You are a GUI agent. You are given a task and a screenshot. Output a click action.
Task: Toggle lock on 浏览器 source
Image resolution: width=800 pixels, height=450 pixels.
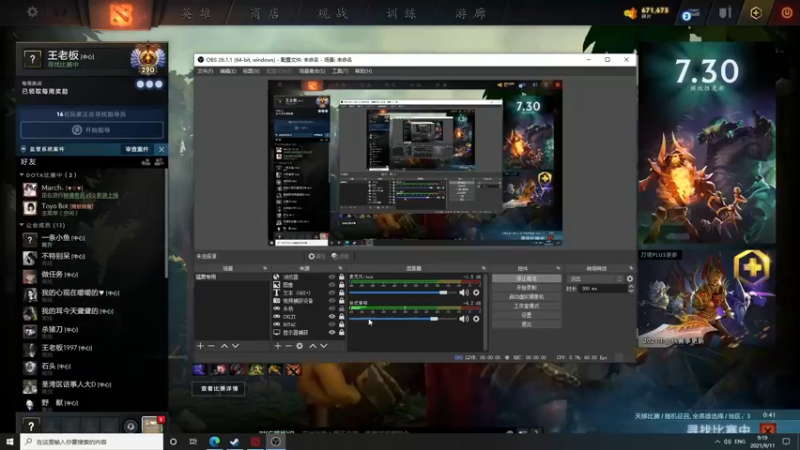pos(342,277)
